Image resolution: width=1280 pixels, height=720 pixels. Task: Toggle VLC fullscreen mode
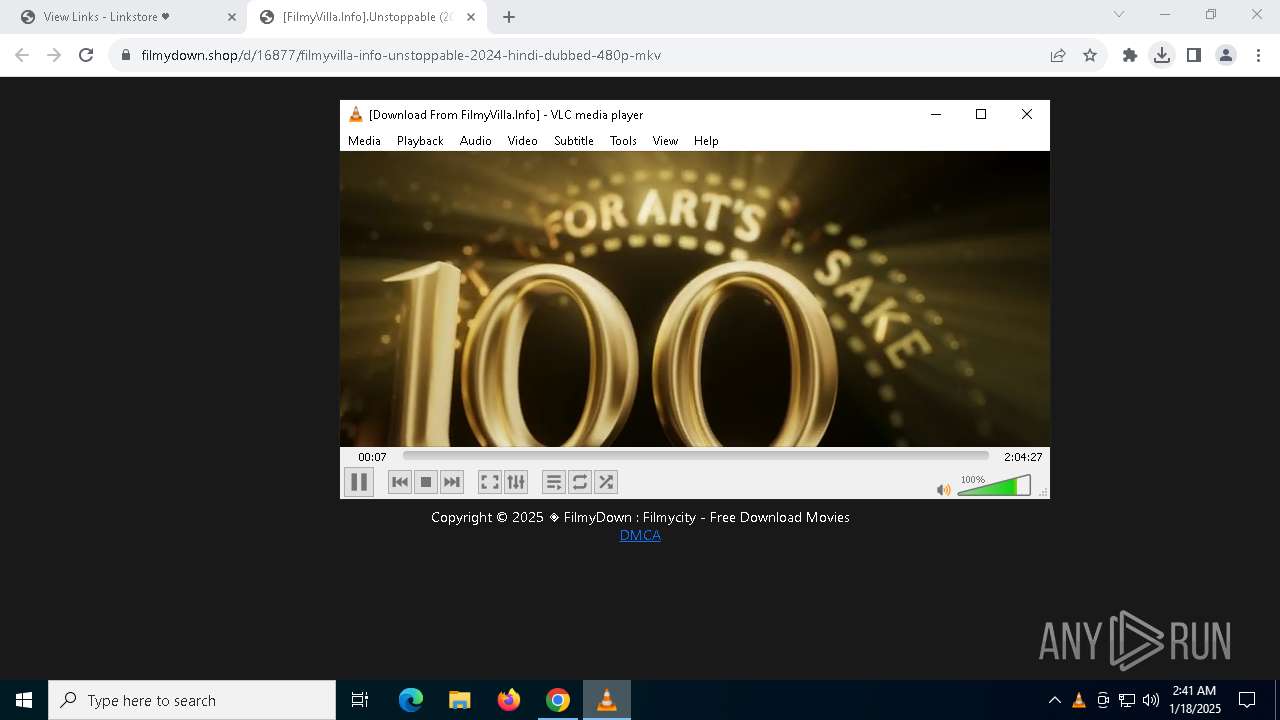pyautogui.click(x=490, y=482)
